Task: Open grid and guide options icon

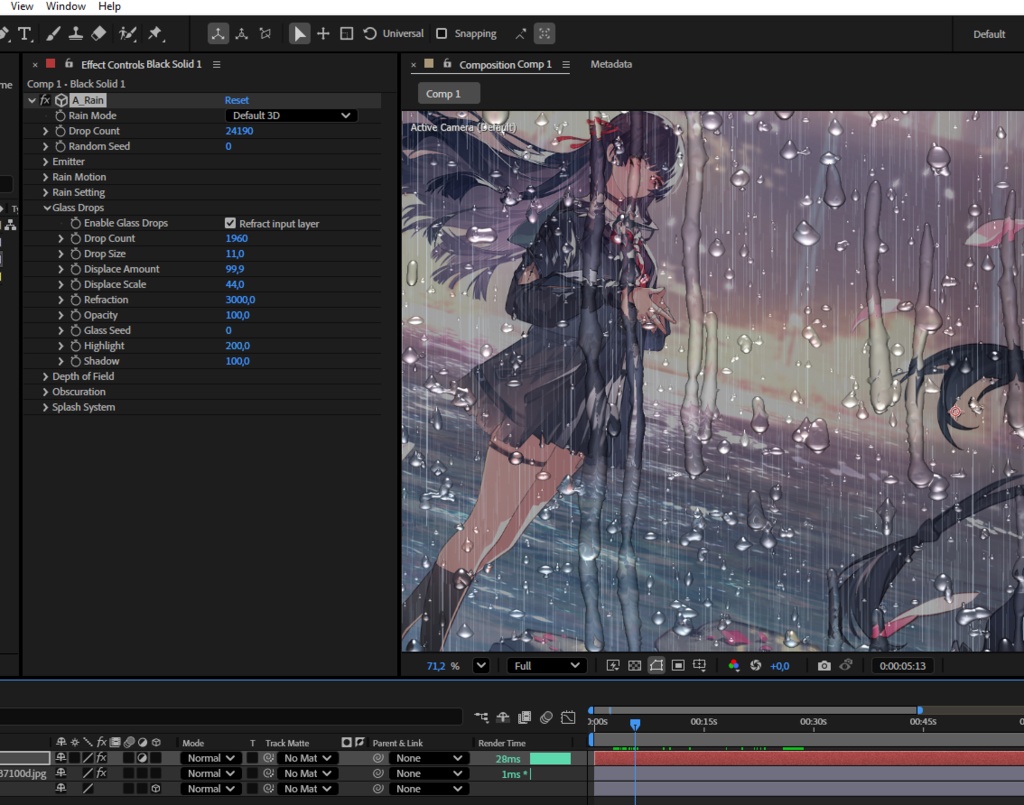Action: [x=699, y=666]
